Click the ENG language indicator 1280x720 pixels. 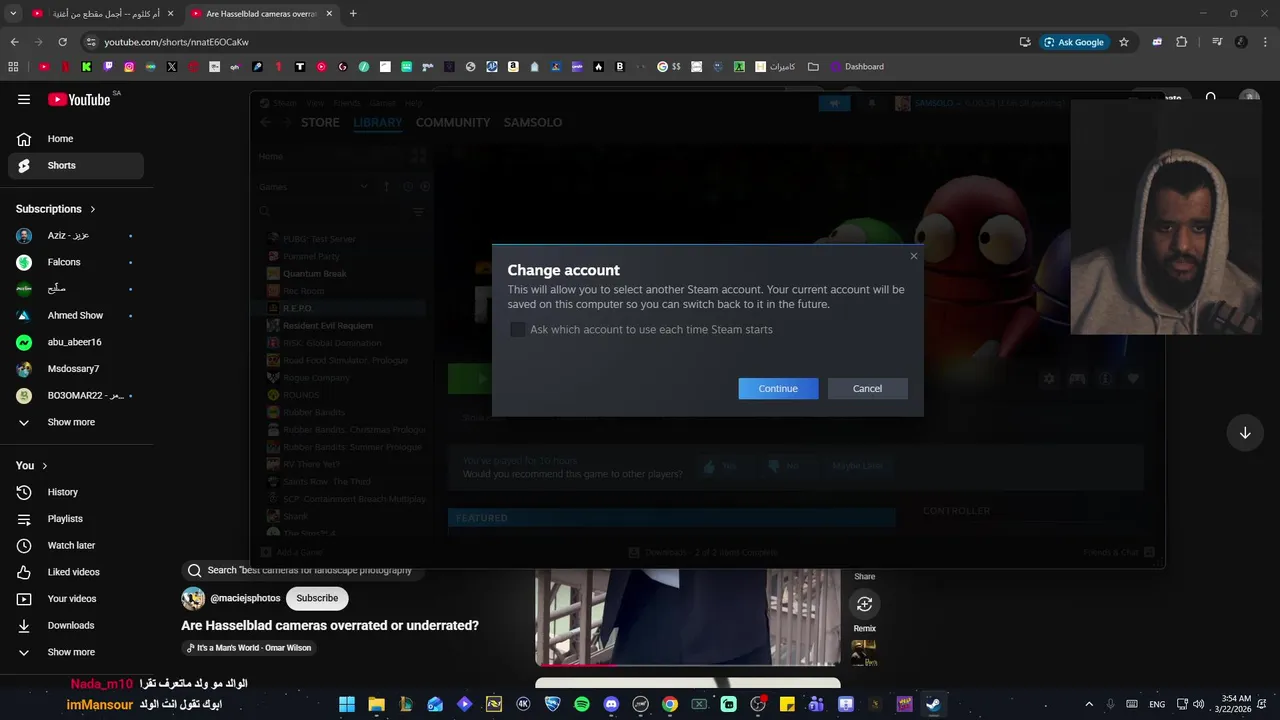1157,704
